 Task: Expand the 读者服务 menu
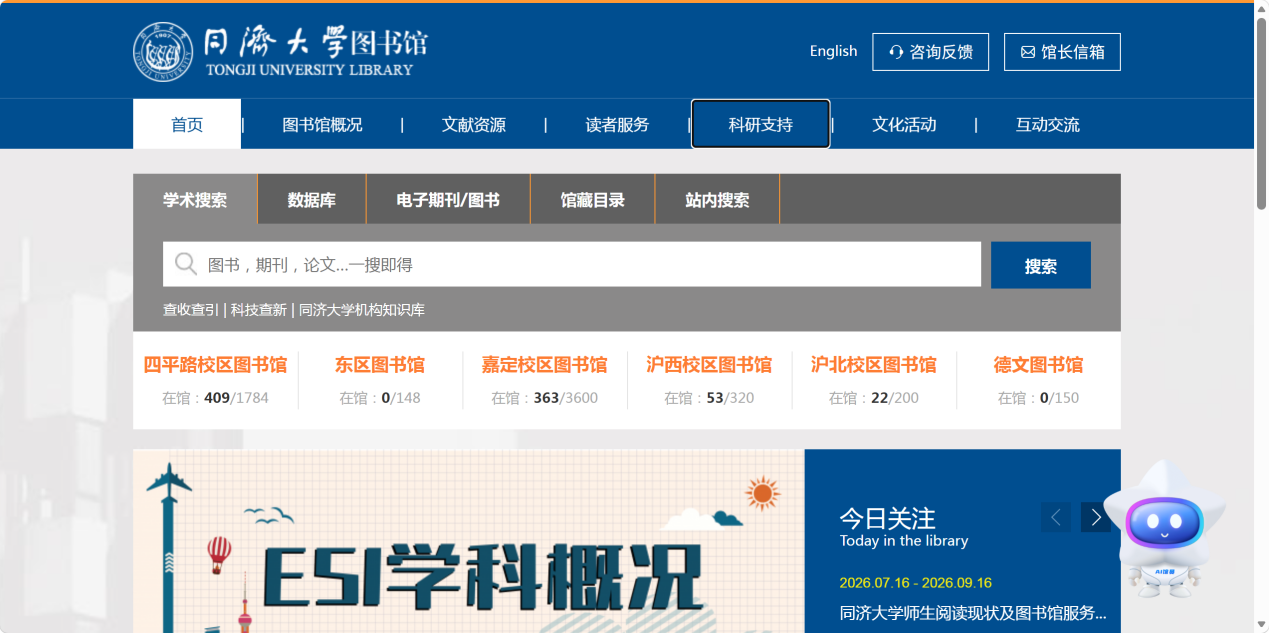click(x=618, y=125)
